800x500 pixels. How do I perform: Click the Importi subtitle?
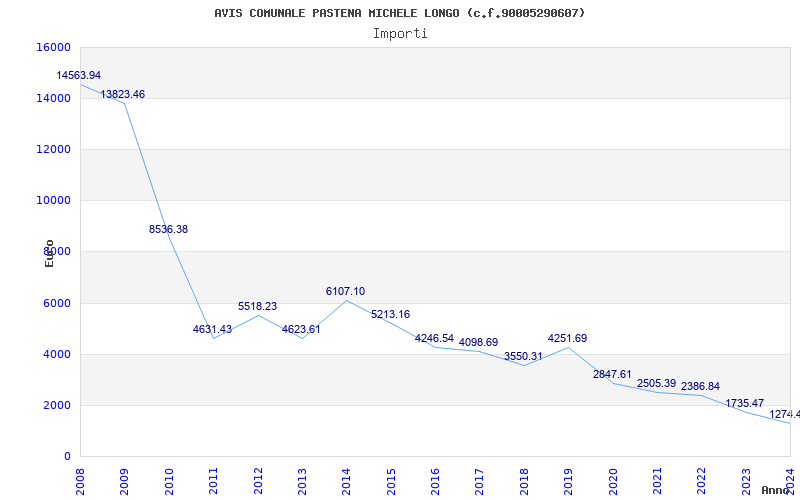click(400, 34)
